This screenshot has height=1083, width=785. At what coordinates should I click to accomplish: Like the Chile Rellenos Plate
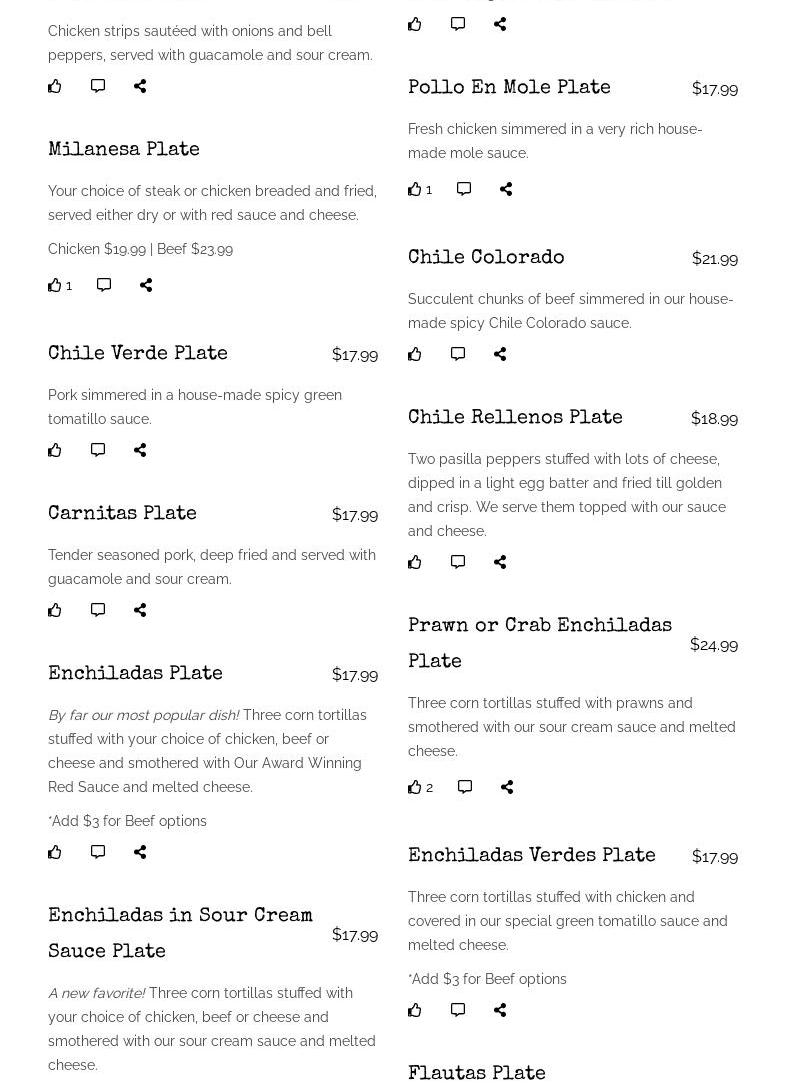pos(415,562)
